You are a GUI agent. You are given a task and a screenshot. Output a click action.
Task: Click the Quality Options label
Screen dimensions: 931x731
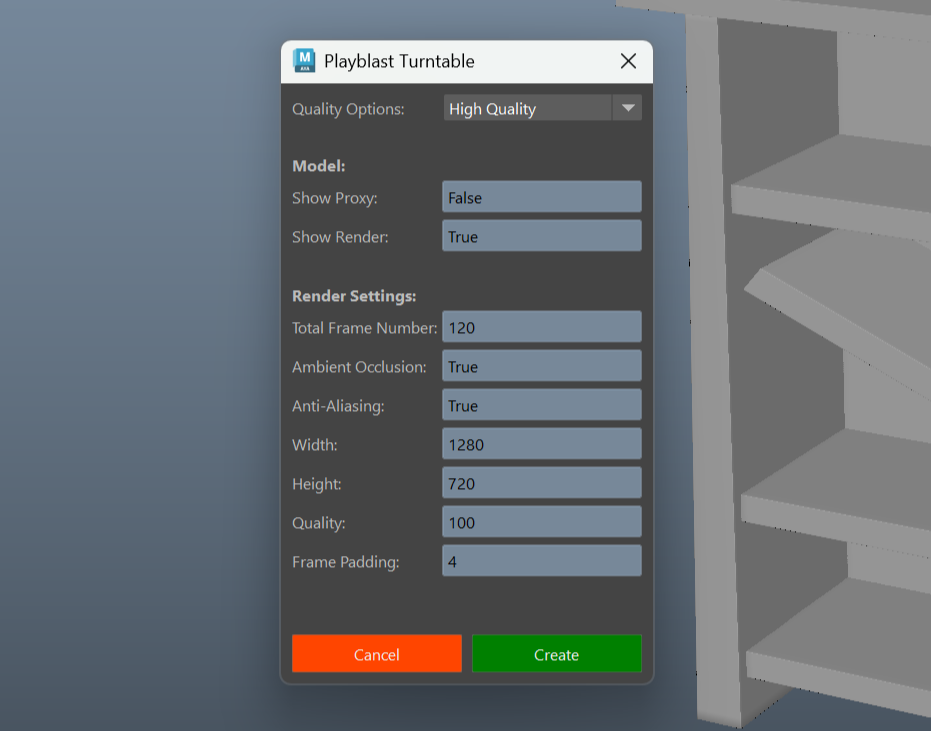click(348, 109)
